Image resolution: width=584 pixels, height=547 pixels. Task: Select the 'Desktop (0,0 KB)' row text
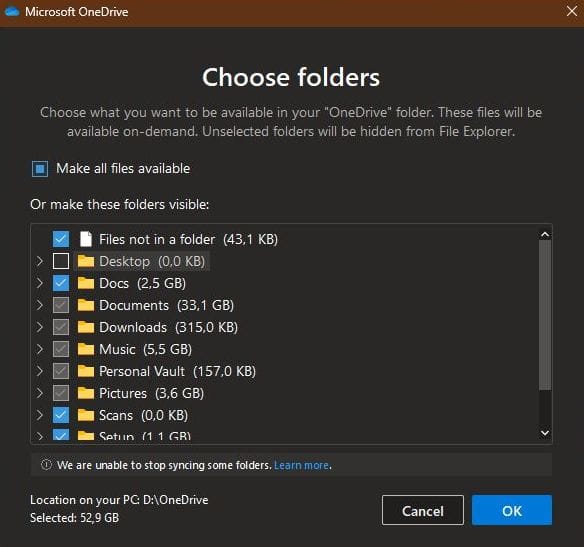pos(152,261)
